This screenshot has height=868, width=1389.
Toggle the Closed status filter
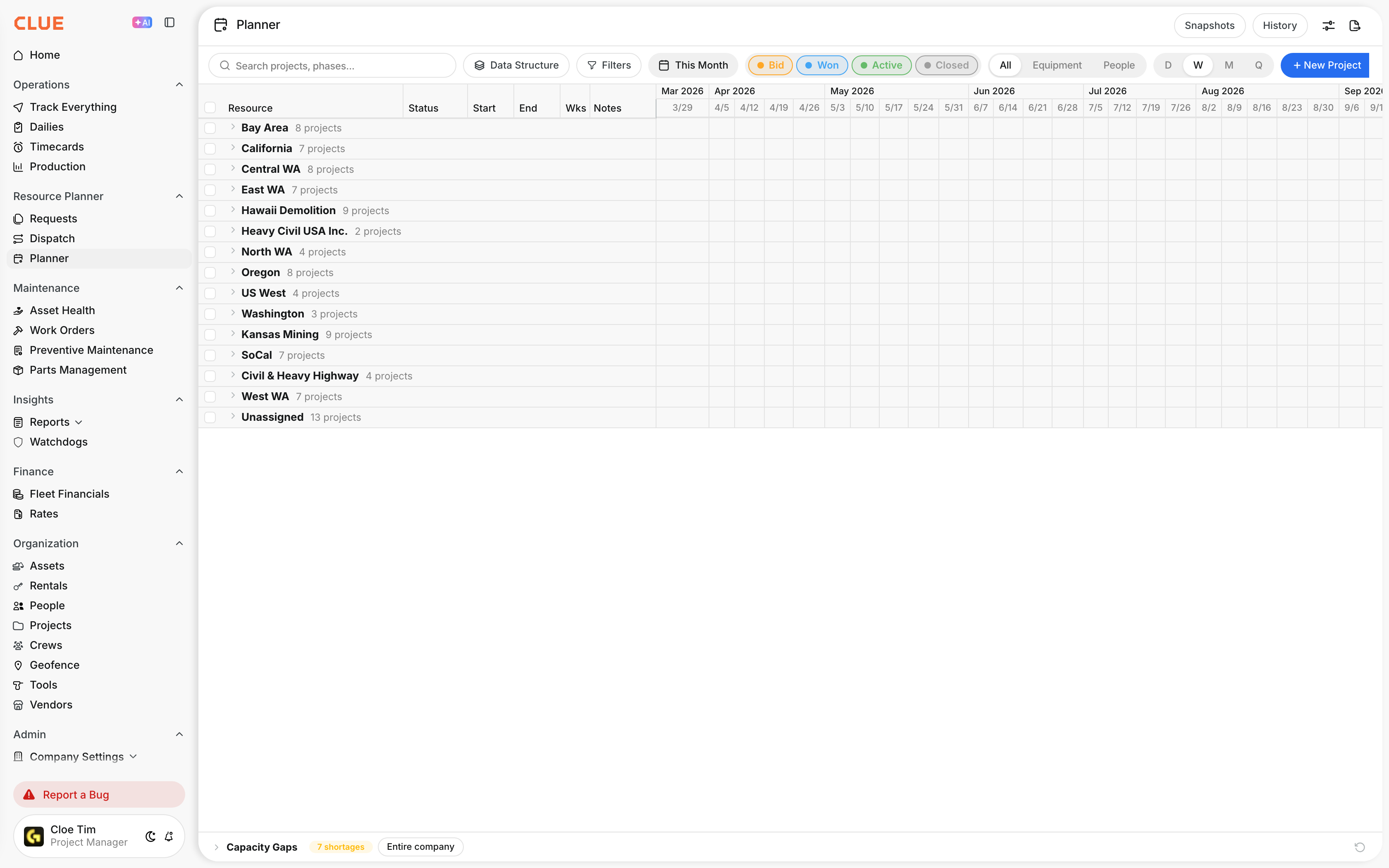point(946,65)
